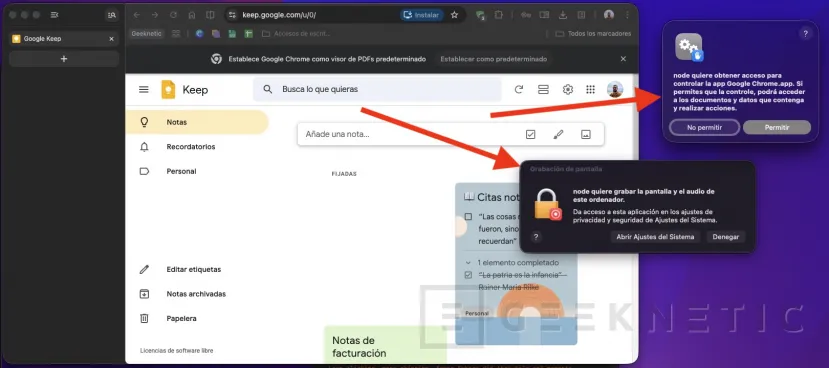
Task: Check the "Las cosas" quote item
Action: coord(468,217)
